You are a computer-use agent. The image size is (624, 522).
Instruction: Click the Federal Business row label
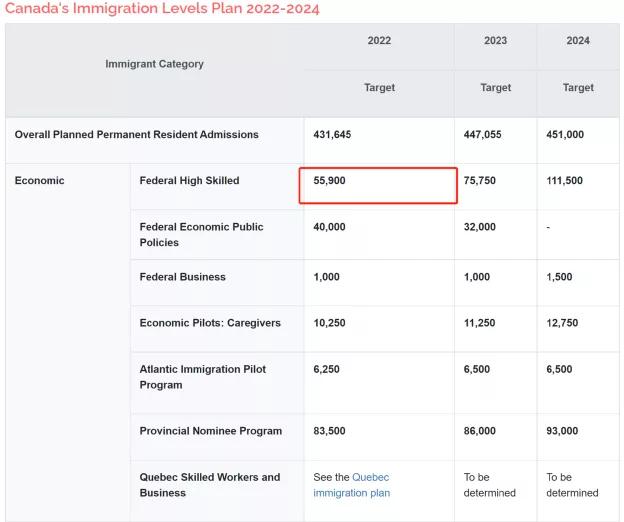[x=182, y=277]
